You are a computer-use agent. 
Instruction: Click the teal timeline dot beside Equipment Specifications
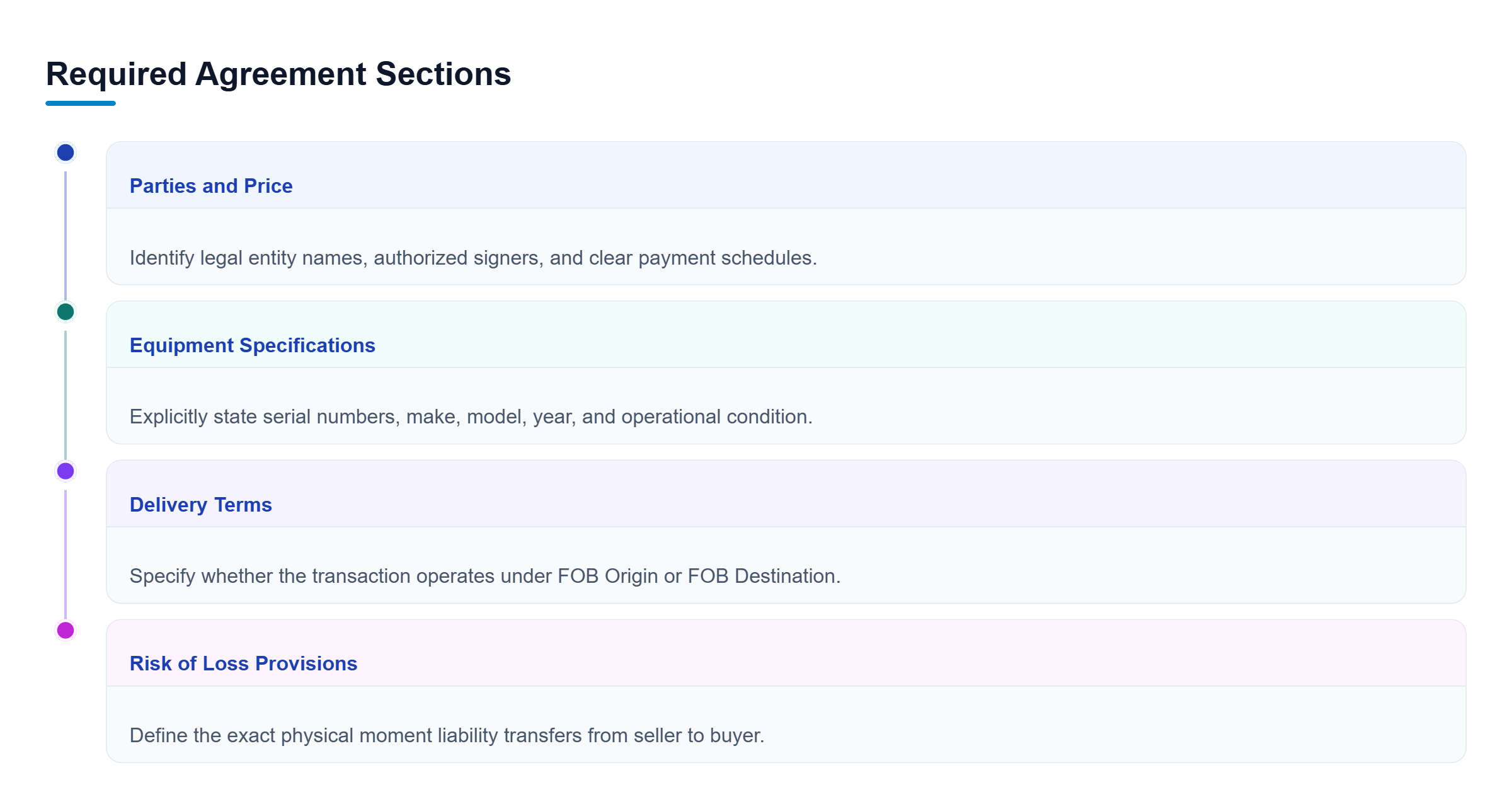pos(66,312)
